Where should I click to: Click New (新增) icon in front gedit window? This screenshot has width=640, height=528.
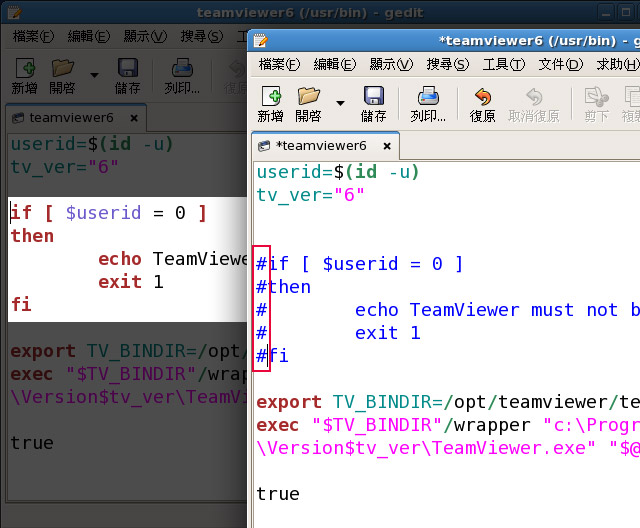click(x=271, y=96)
